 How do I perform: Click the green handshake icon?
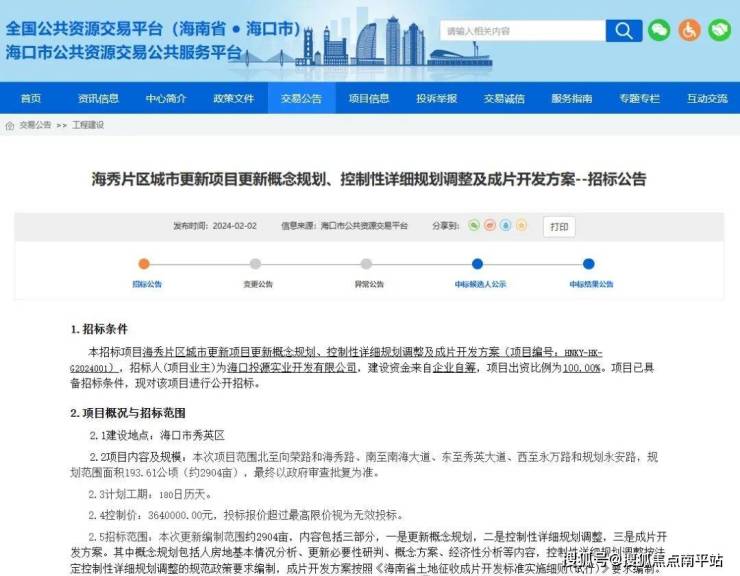(720, 31)
